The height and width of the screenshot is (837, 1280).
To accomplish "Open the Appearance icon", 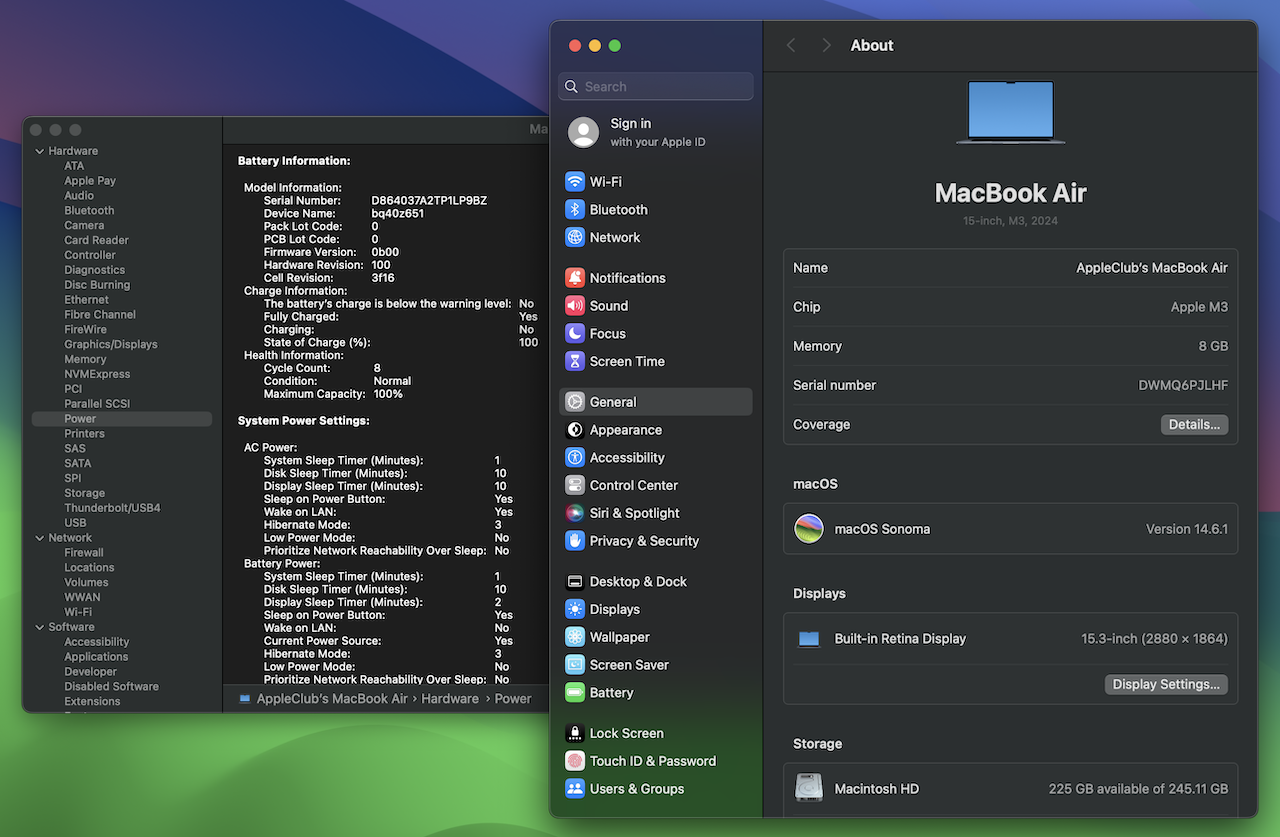I will point(575,430).
